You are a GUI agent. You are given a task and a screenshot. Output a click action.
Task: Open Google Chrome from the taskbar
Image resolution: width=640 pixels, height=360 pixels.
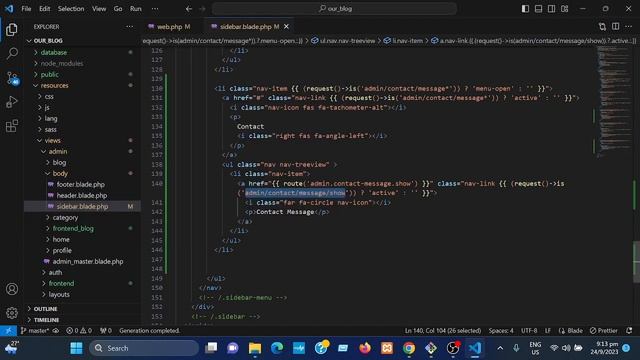pyautogui.click(x=409, y=348)
